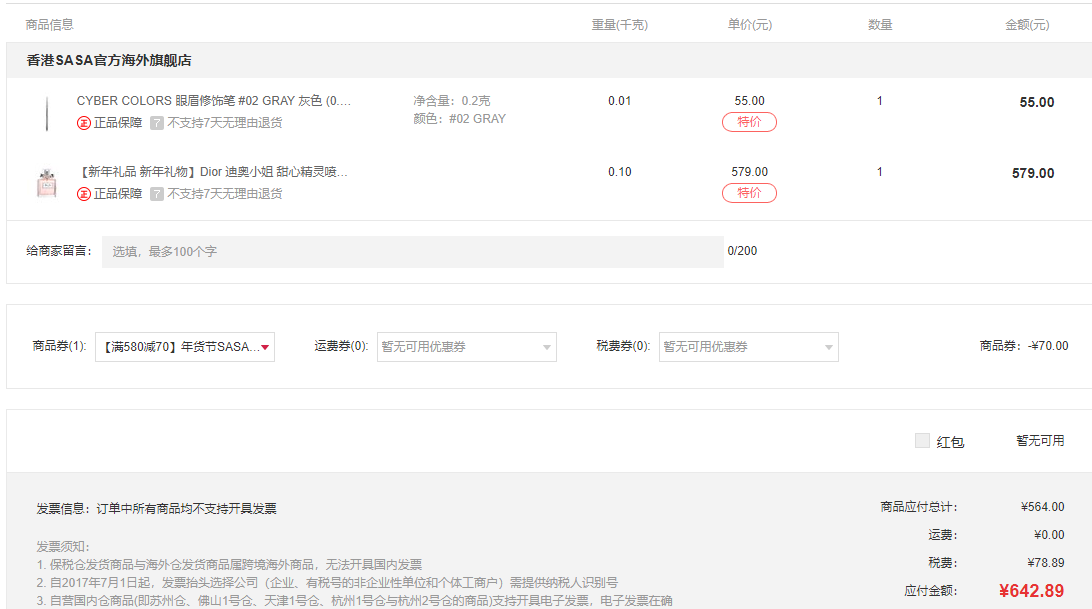Click the ¥78.89 tax amount
Viewport: 1092px width, 609px height.
click(x=1046, y=563)
